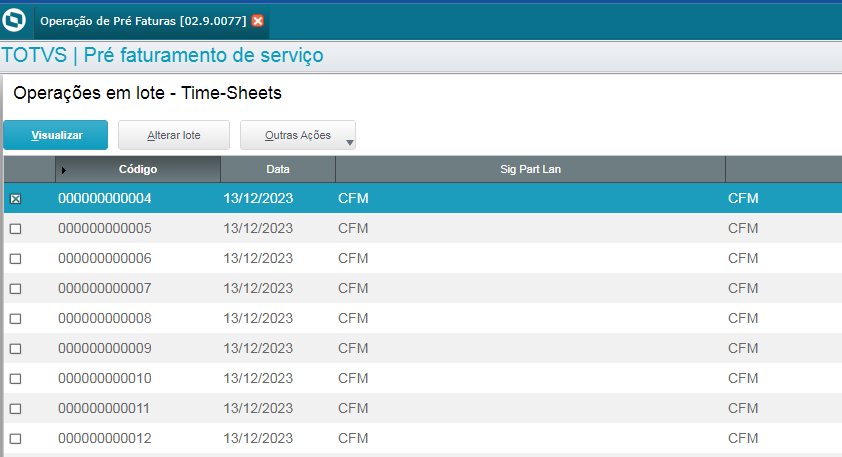Check the checkbox for row 000000000007
Screen dimensions: 842x457
[x=16, y=289]
